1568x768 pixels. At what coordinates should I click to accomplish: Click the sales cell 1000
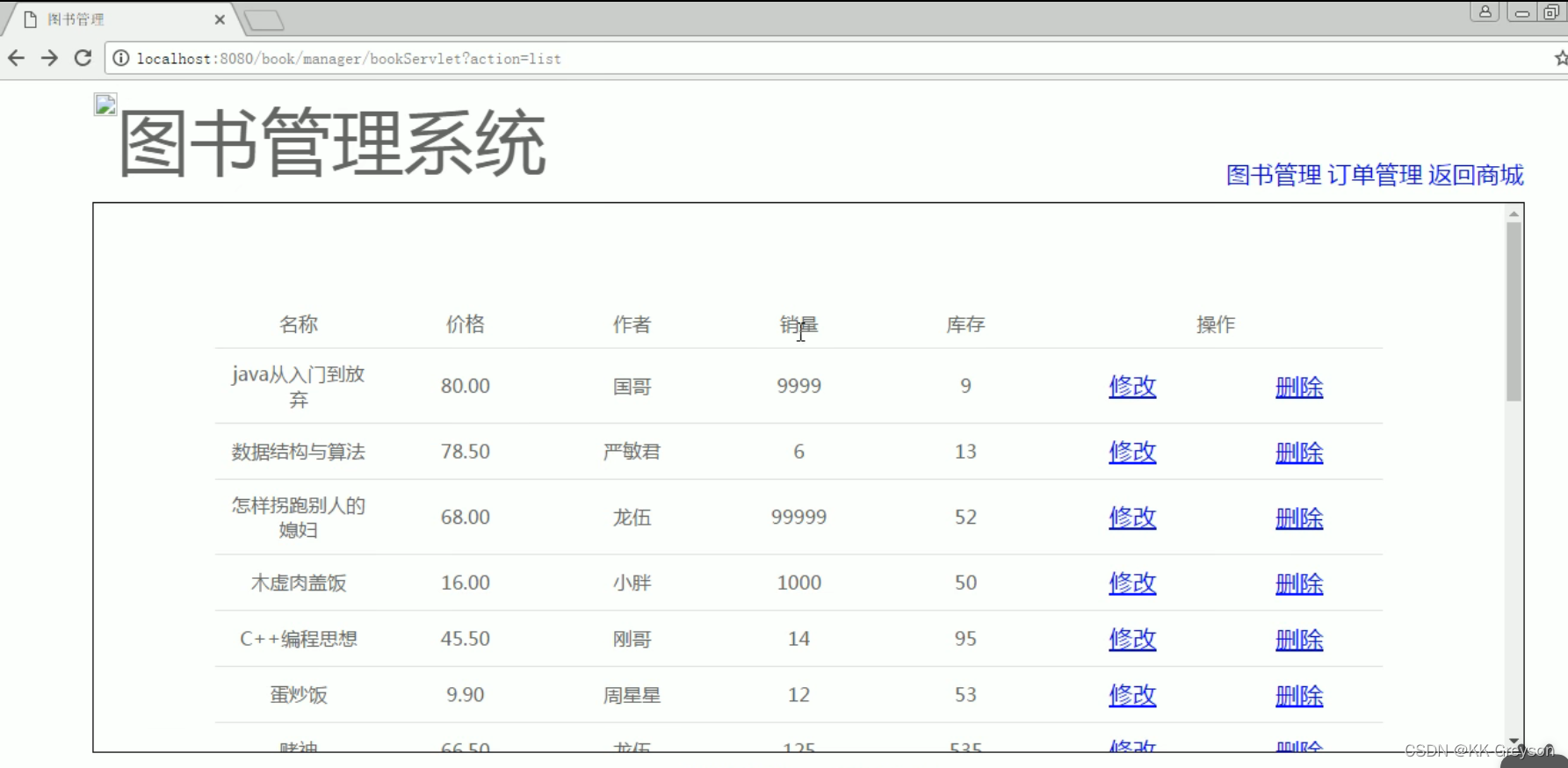click(x=799, y=583)
